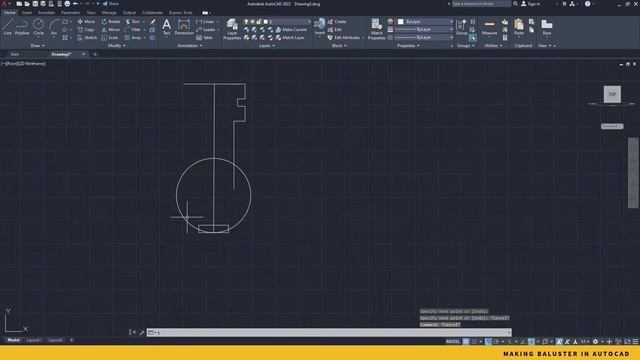Activate the Fillet command

coord(133,30)
